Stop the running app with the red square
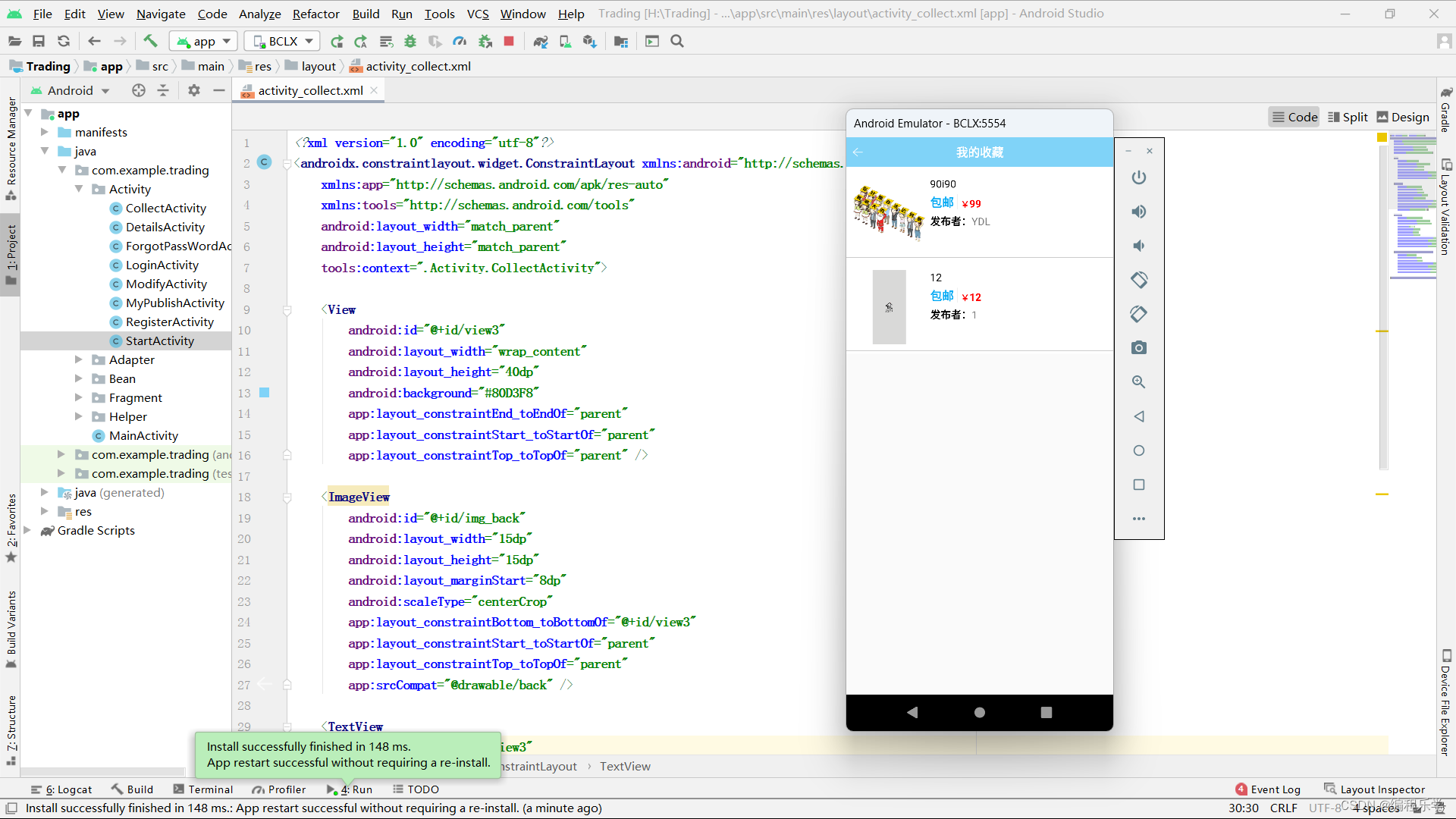 (x=509, y=41)
